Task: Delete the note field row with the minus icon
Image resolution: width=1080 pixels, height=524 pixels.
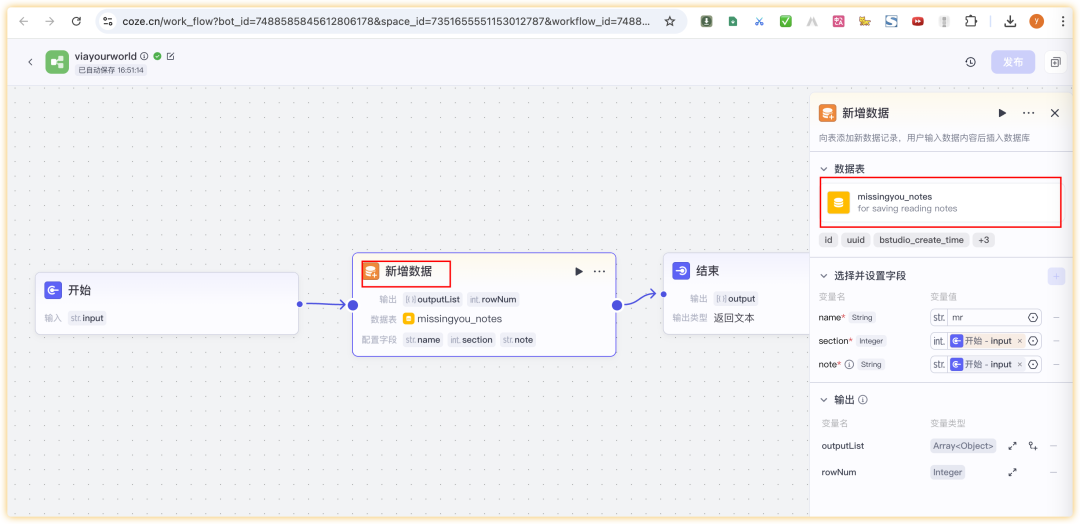Action: [x=1056, y=364]
